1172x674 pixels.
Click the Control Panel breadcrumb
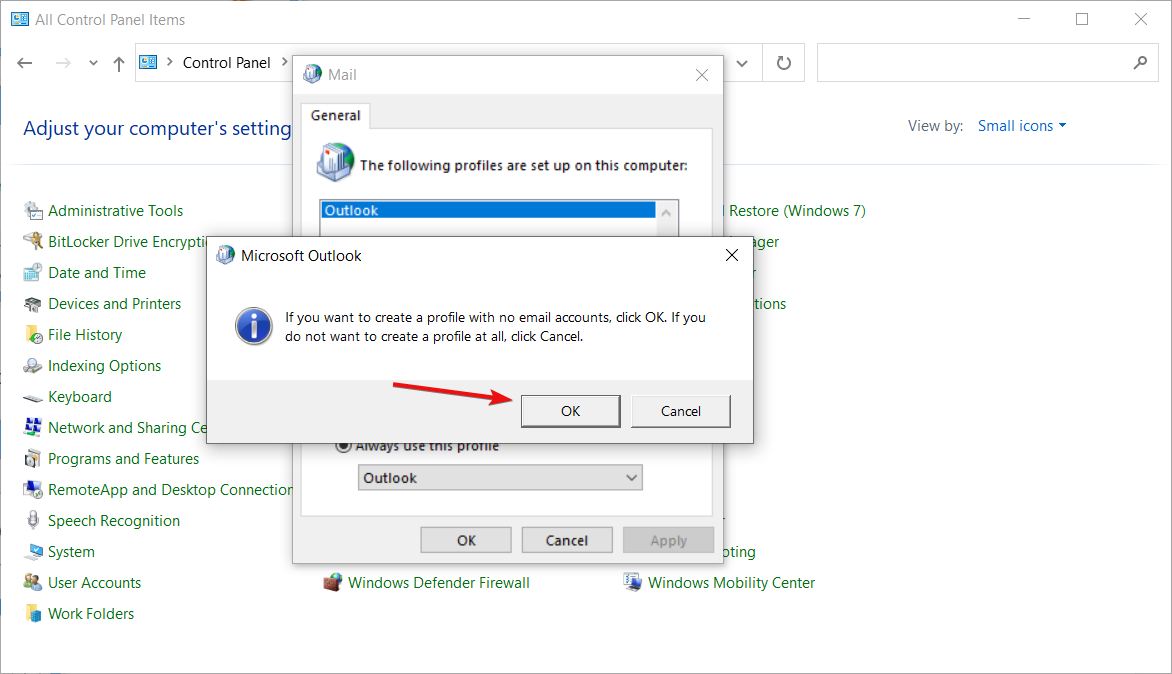[226, 63]
